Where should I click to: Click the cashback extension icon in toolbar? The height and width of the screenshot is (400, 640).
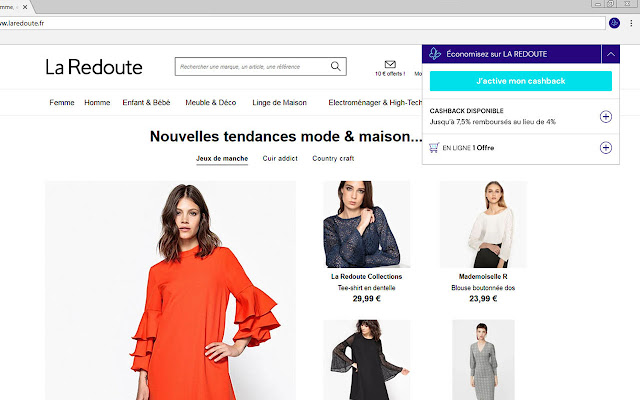[614, 23]
